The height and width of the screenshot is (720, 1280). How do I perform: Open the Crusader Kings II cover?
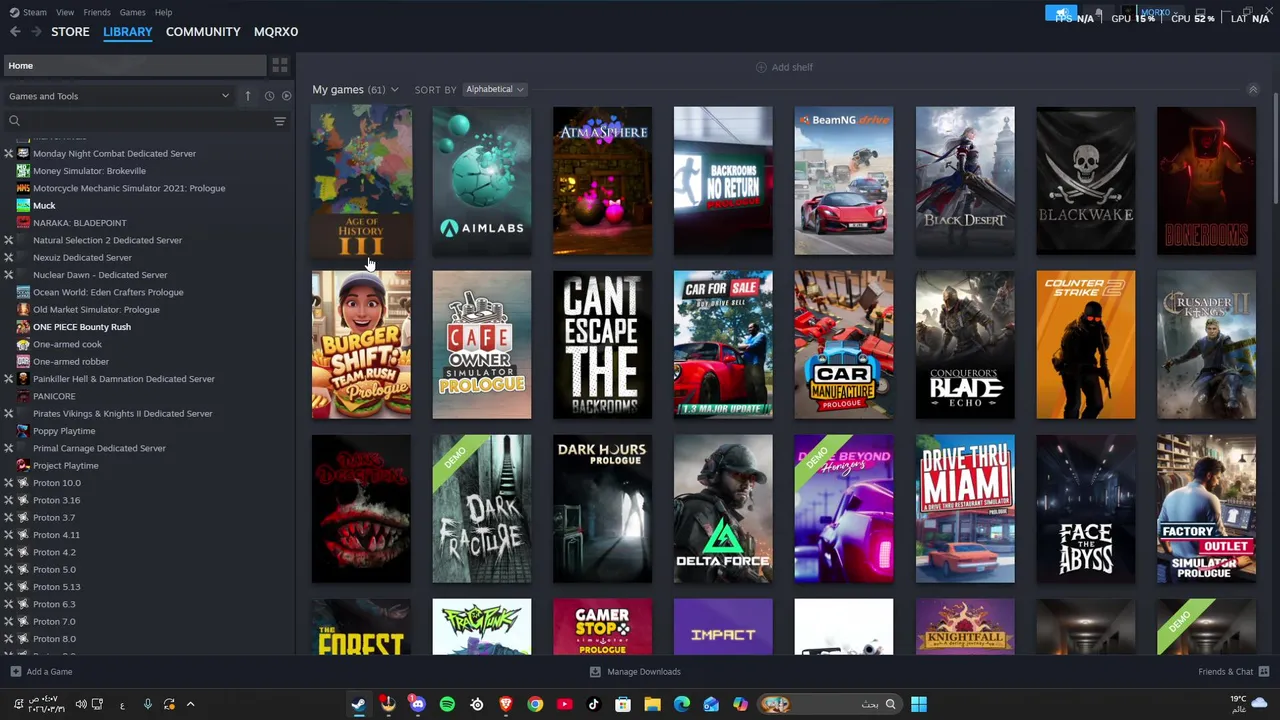coord(1206,345)
